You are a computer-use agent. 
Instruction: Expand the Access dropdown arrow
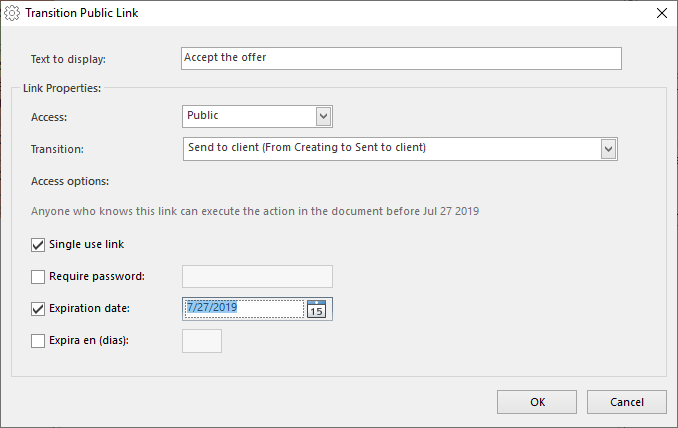323,116
